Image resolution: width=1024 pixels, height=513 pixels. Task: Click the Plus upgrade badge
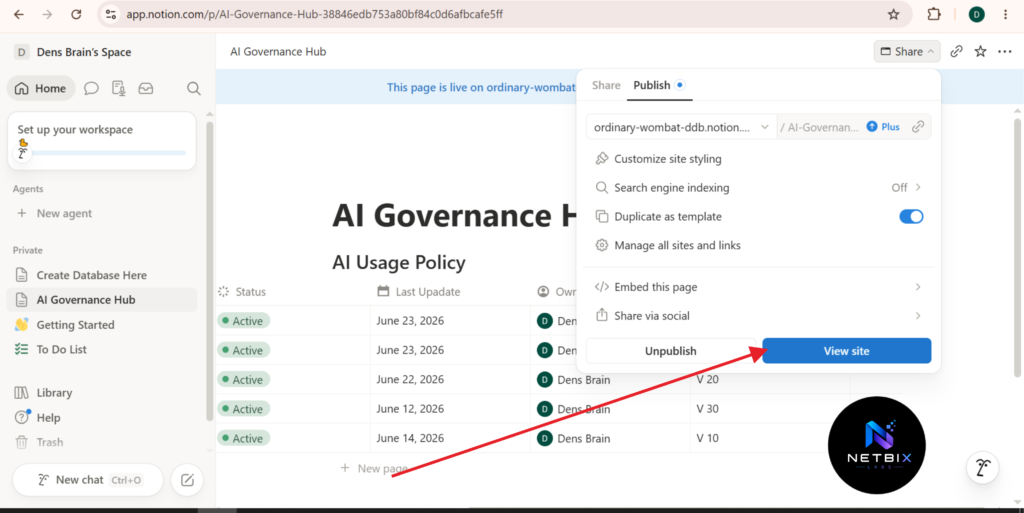(x=883, y=127)
